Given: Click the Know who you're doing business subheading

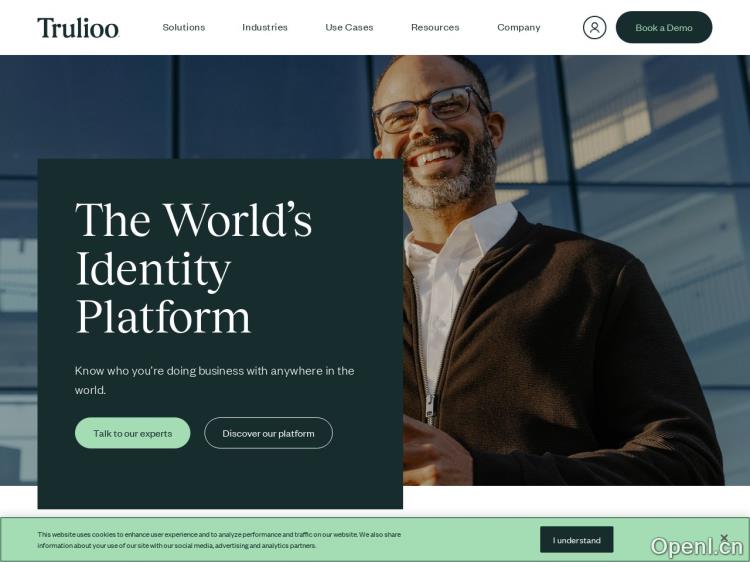Looking at the screenshot, I should coord(214,380).
